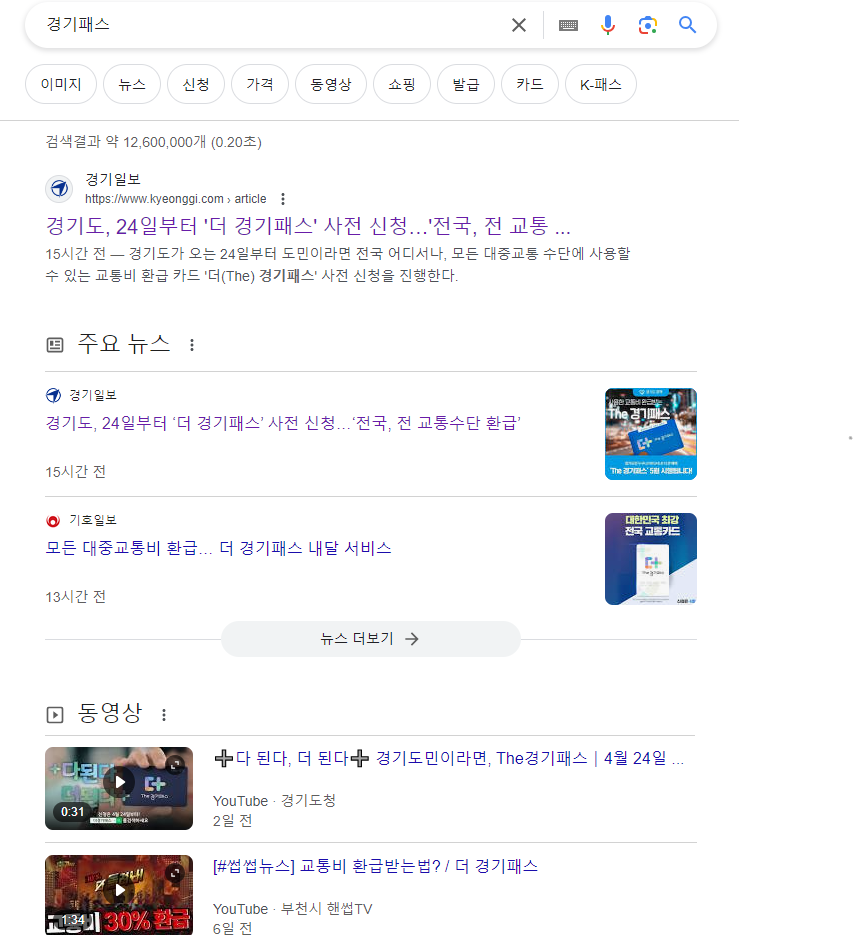Open the three-dot menu on the first result
This screenshot has width=854, height=935.
coord(283,198)
